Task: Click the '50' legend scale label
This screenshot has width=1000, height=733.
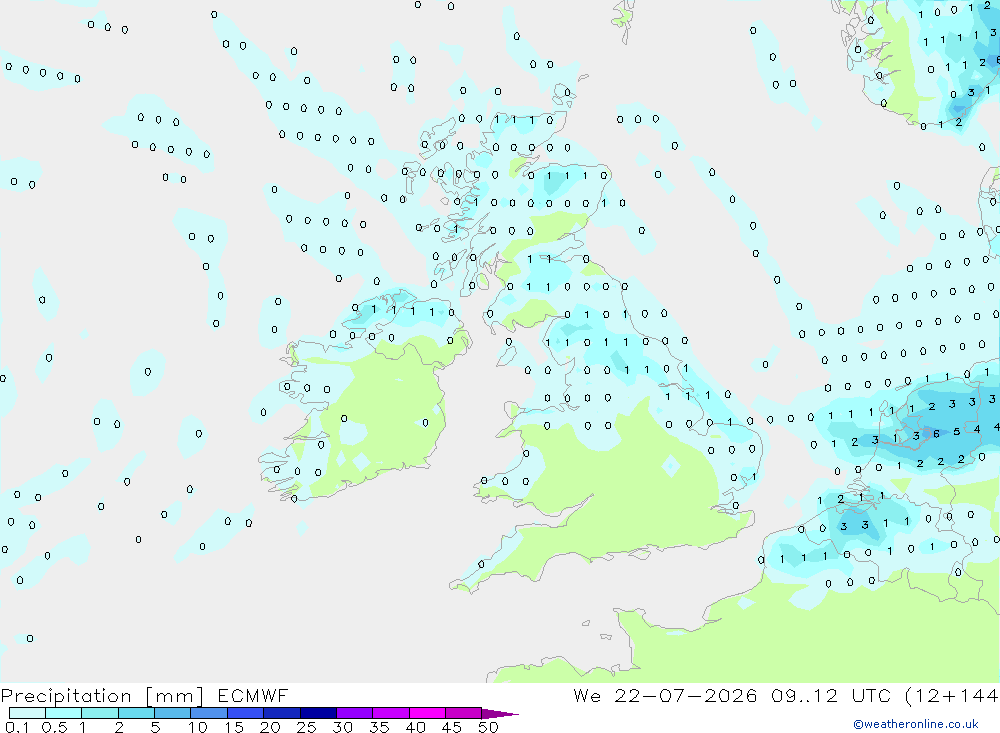Action: coord(488,727)
